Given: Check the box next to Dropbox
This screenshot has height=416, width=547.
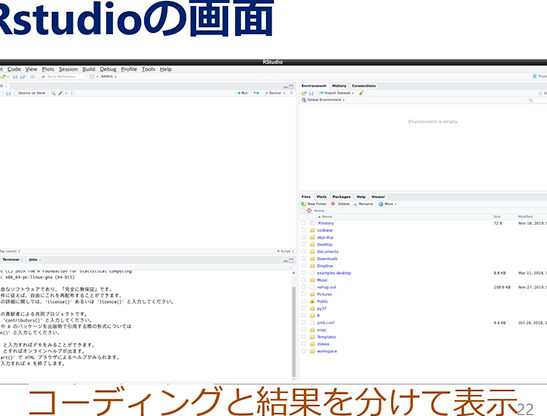Looking at the screenshot, I should (x=303, y=266).
